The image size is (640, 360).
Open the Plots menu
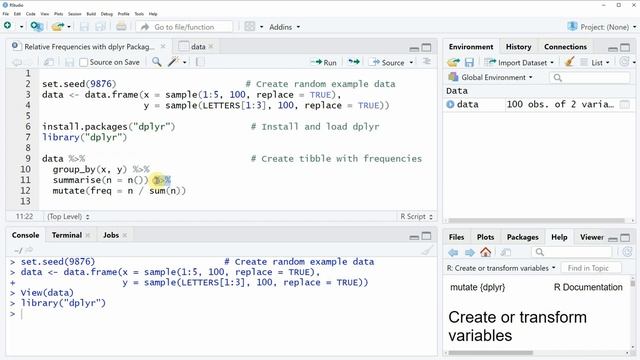point(59,14)
